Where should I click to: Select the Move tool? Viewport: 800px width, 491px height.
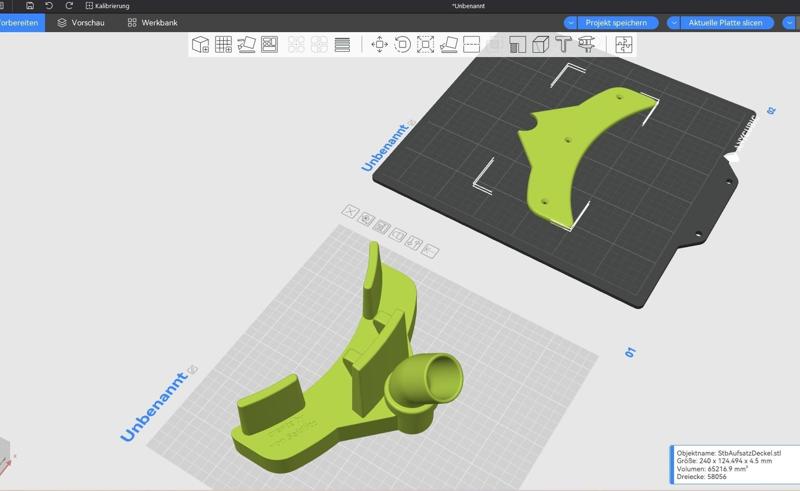click(379, 45)
